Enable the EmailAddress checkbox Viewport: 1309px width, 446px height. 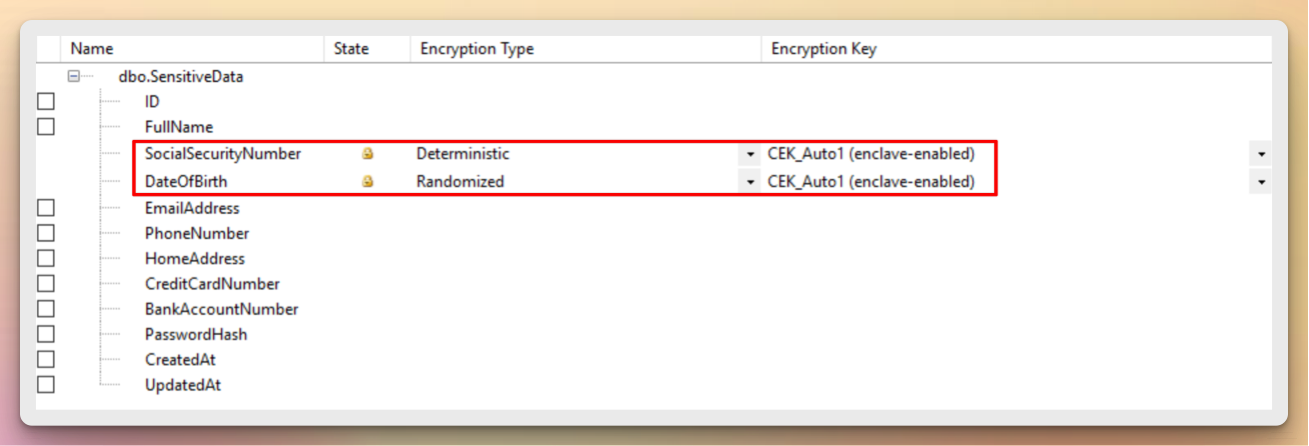click(x=45, y=208)
